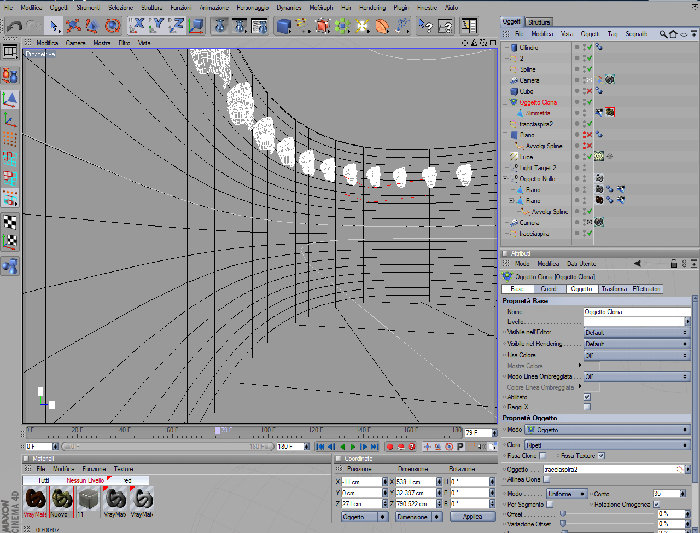Click the viewport layout icon in left toolbar
Viewport: 700px width, 533px height.
tap(10, 52)
